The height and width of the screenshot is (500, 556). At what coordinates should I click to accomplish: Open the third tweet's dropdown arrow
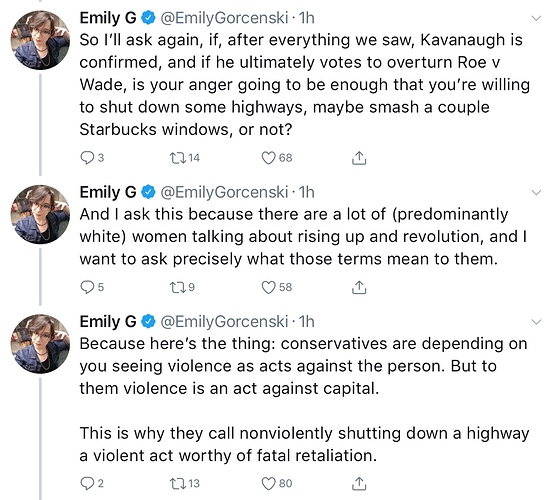pyautogui.click(x=537, y=322)
